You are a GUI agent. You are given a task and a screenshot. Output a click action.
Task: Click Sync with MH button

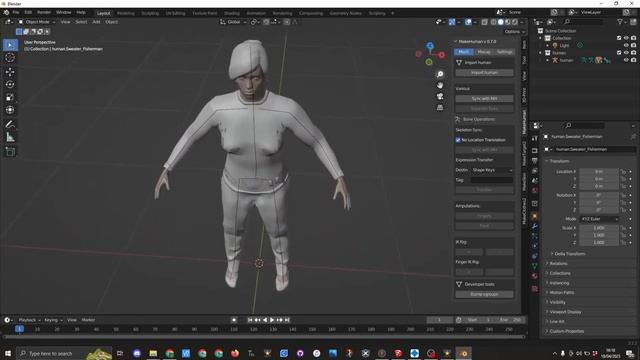484,99
